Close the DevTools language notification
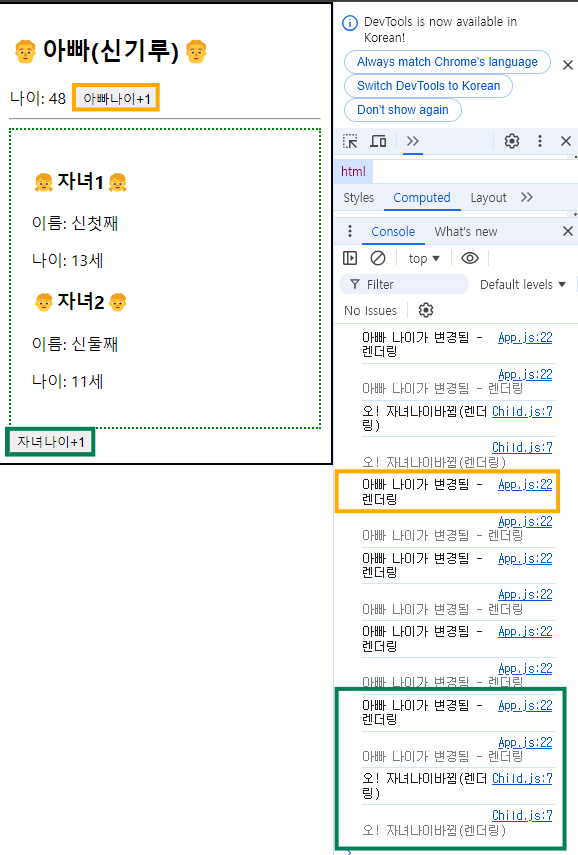The image size is (578, 855). point(567,65)
